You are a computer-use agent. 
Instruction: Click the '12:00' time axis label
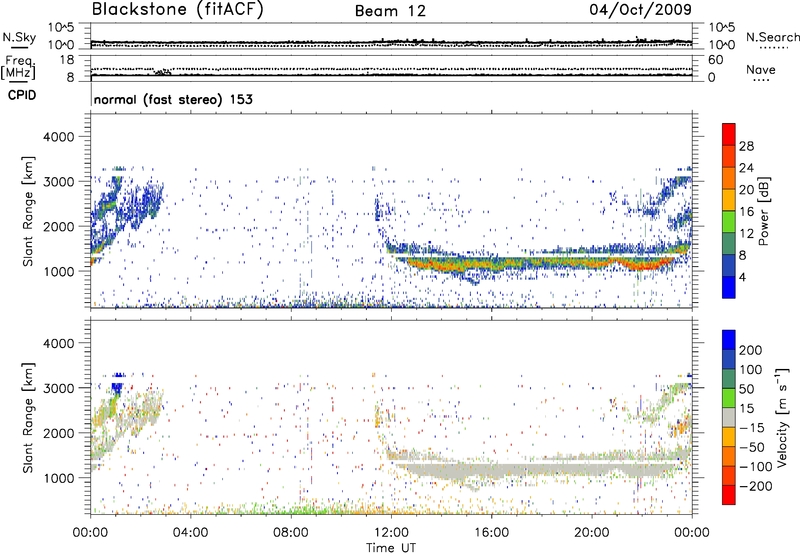(391, 533)
